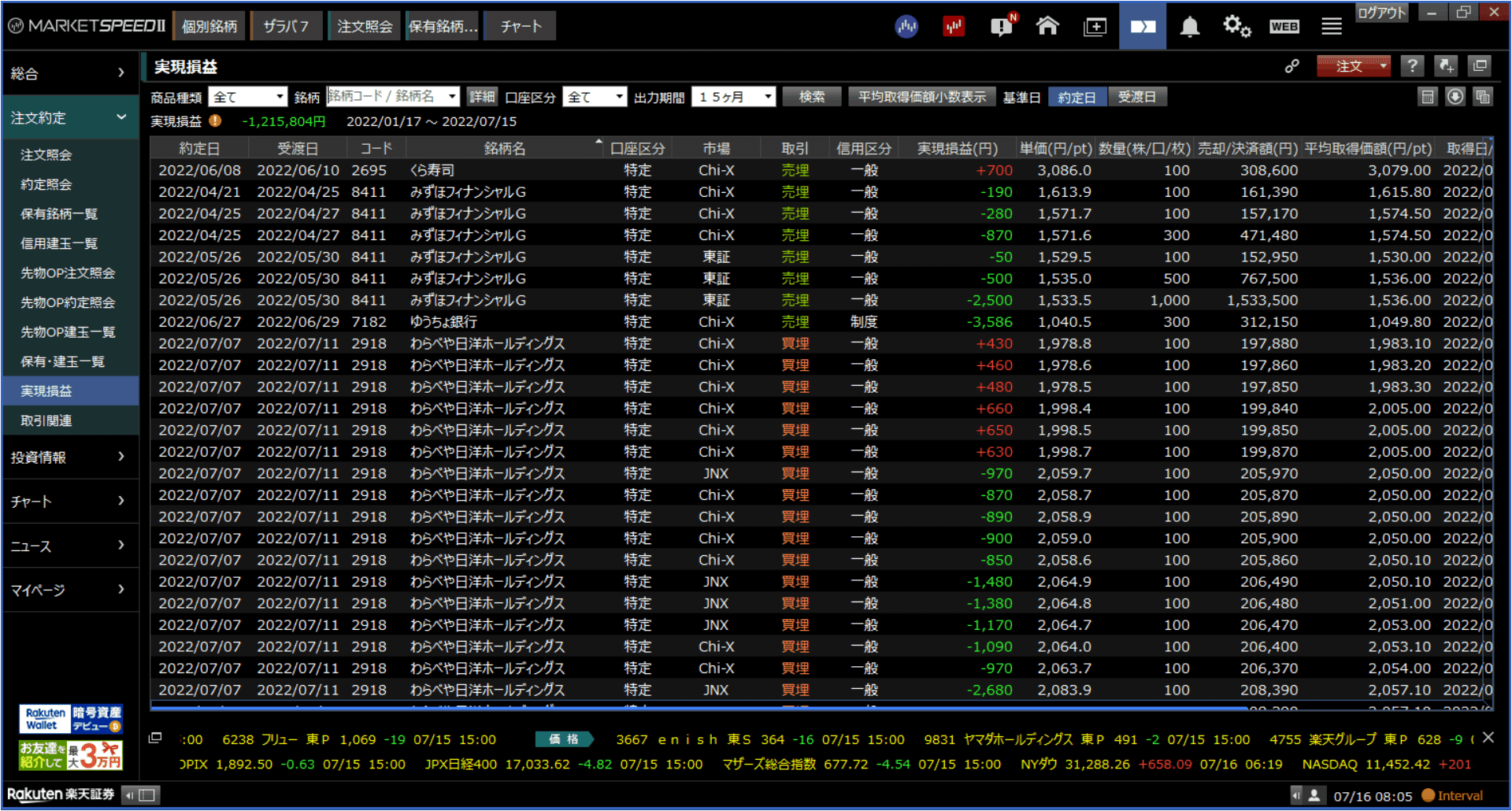Screen dimensions: 1512x811
Task: Collapse the 注文約定 sidebar section
Action: tap(69, 117)
